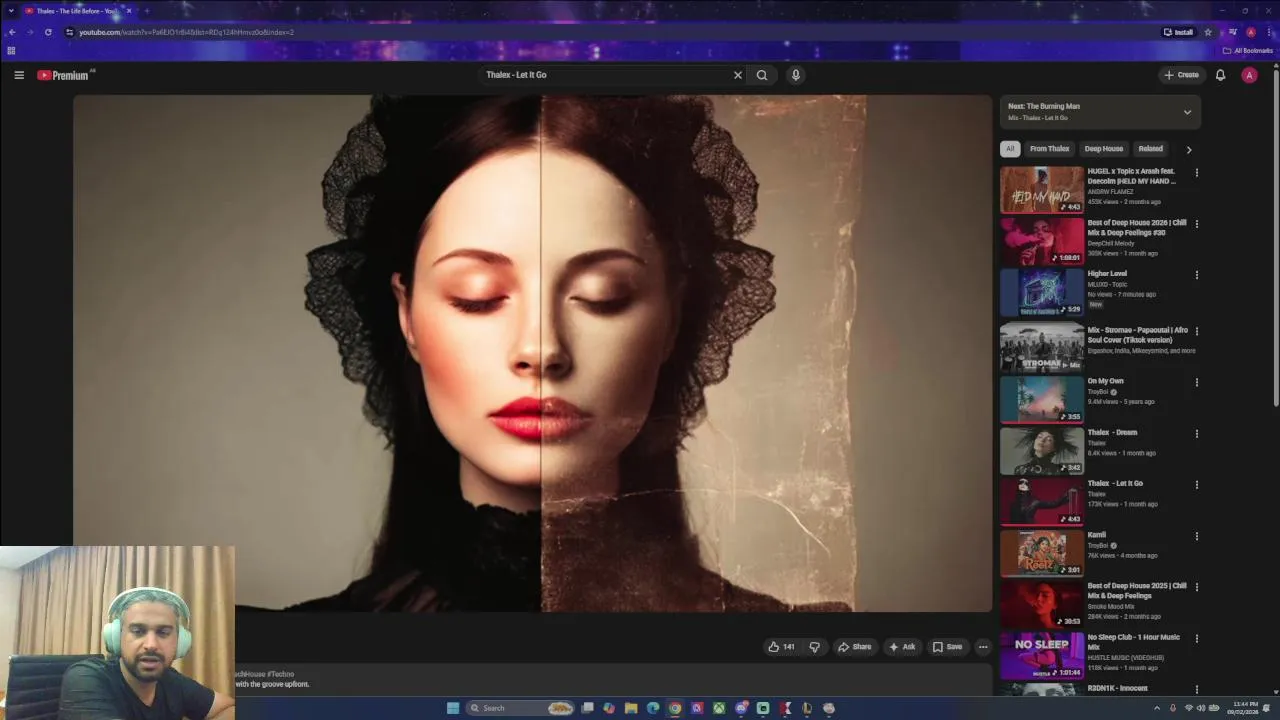Open the browser tab search dropdown
This screenshot has width=1280, height=720.
11,11
